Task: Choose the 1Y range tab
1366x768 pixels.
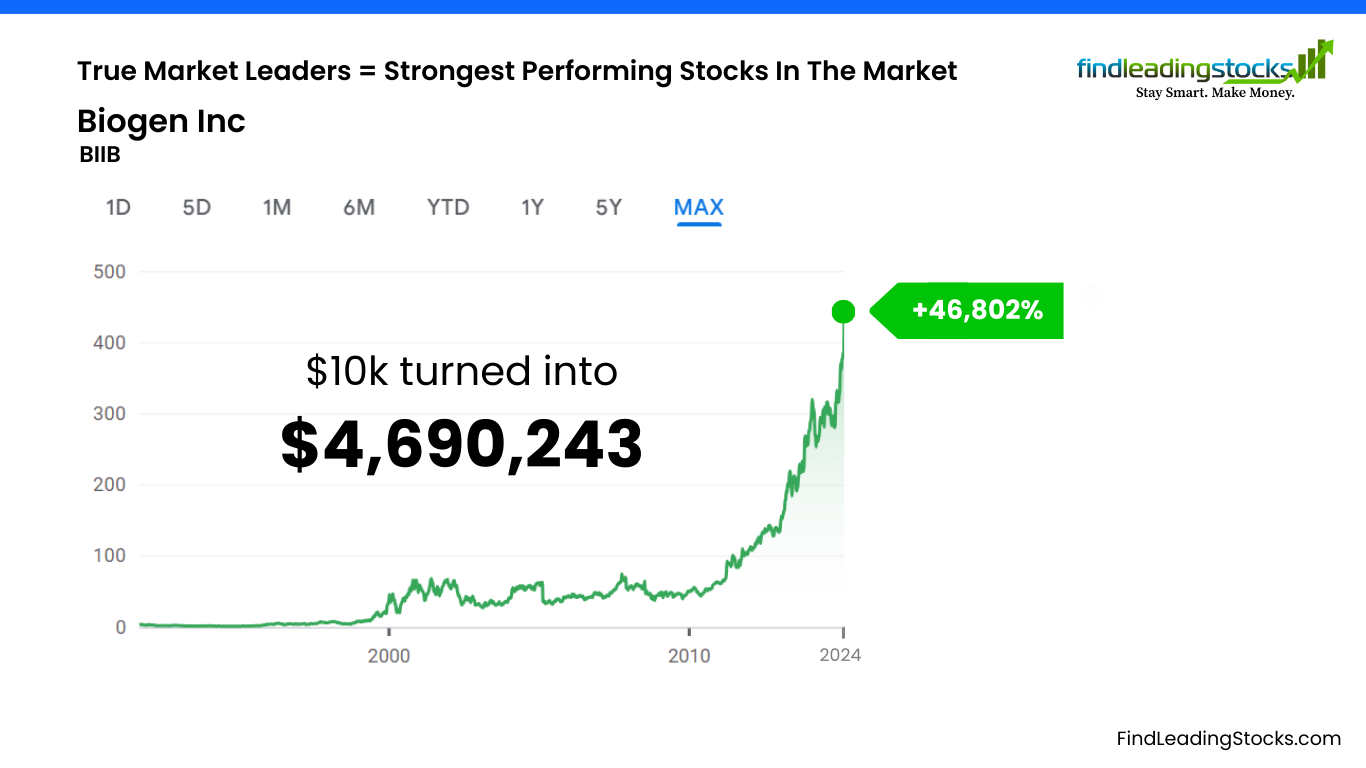Action: pos(532,207)
